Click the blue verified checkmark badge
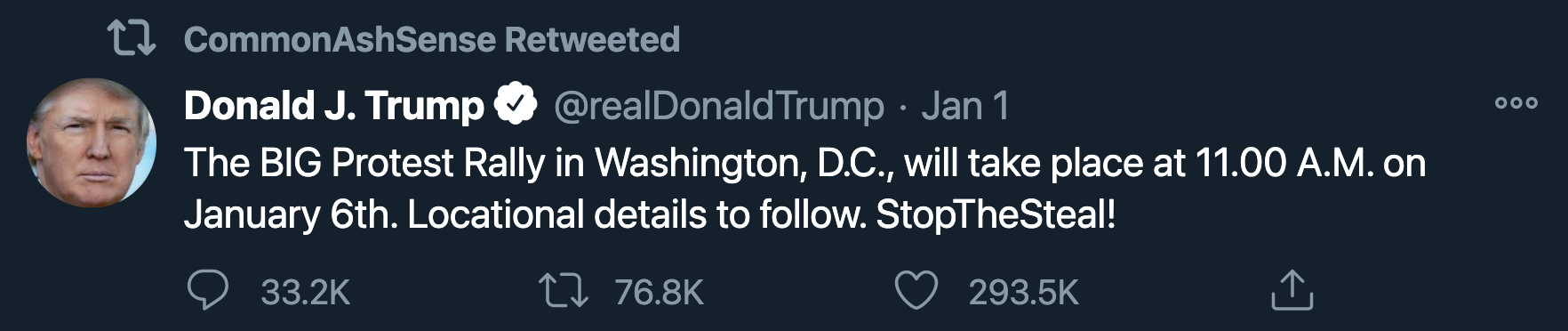 (x=515, y=105)
